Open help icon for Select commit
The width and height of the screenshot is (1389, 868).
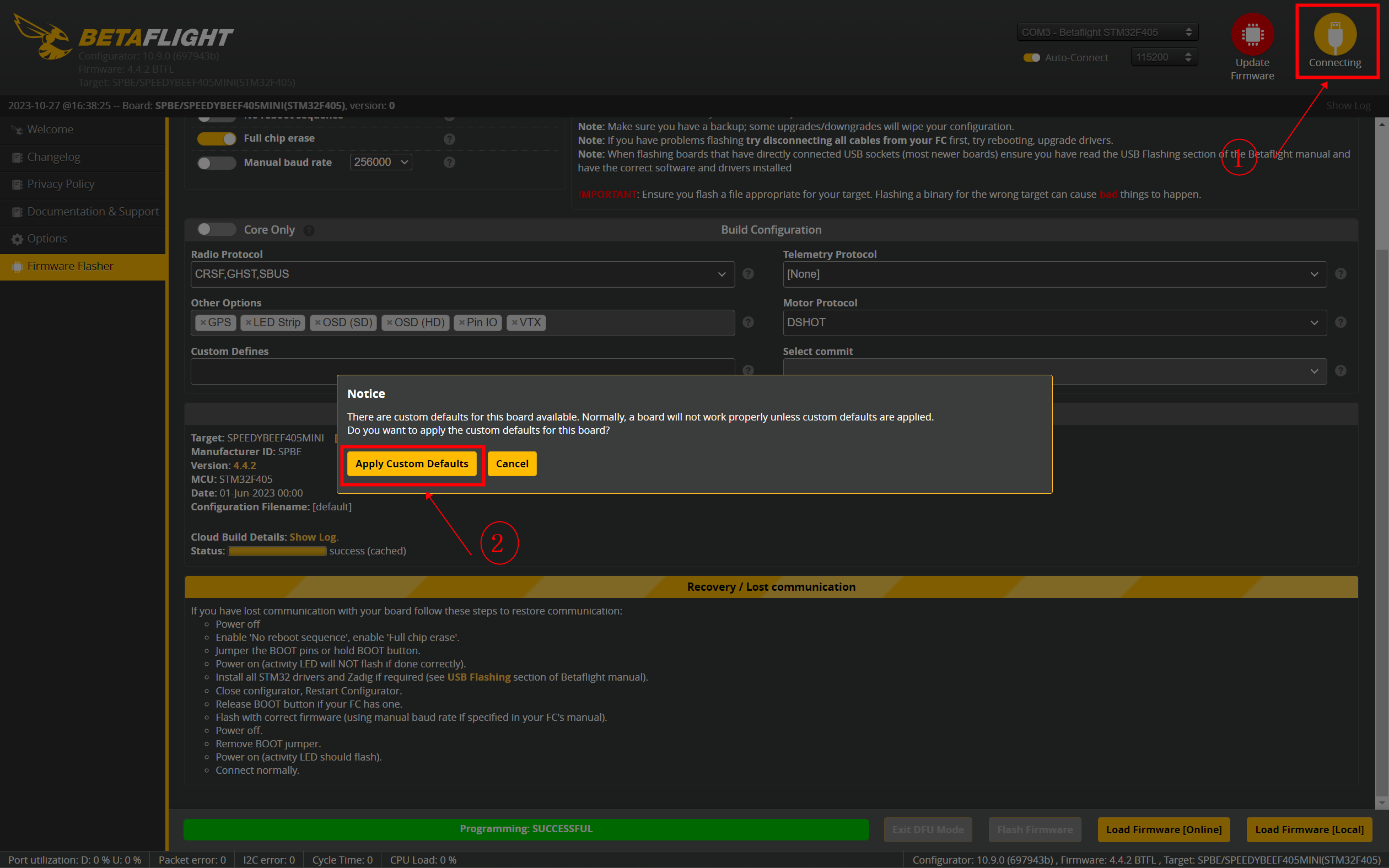(x=1340, y=371)
